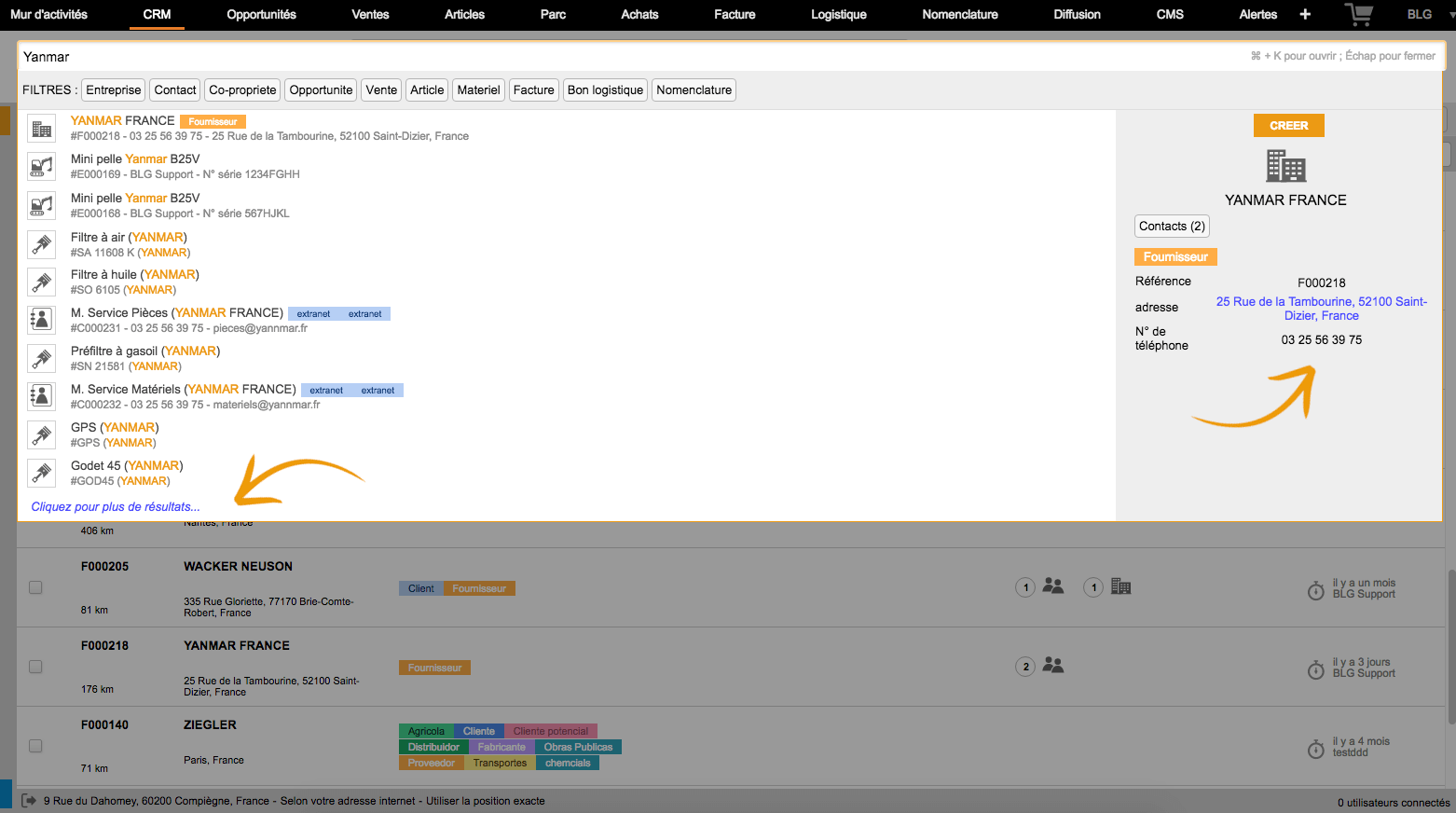This screenshot has height=813, width=1456.
Task: Open the Opportunités menu
Action: click(261, 14)
